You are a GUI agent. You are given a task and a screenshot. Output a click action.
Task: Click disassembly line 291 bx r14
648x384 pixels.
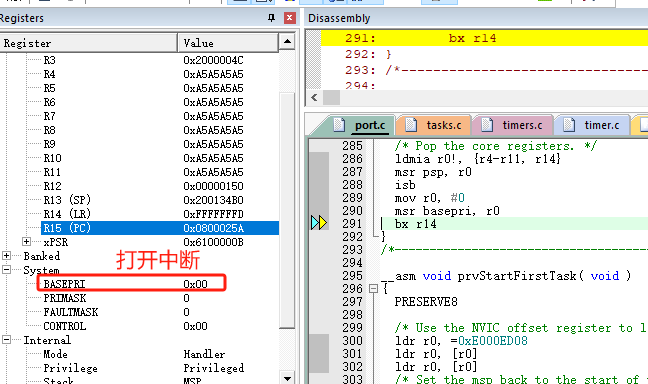click(x=484, y=38)
